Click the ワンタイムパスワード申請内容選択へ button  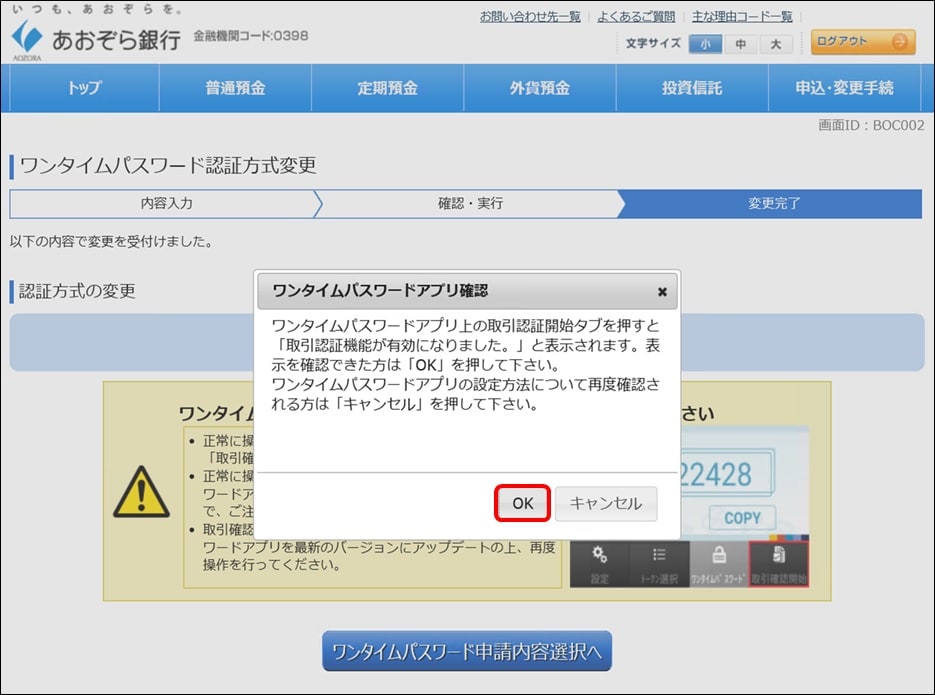coord(467,650)
